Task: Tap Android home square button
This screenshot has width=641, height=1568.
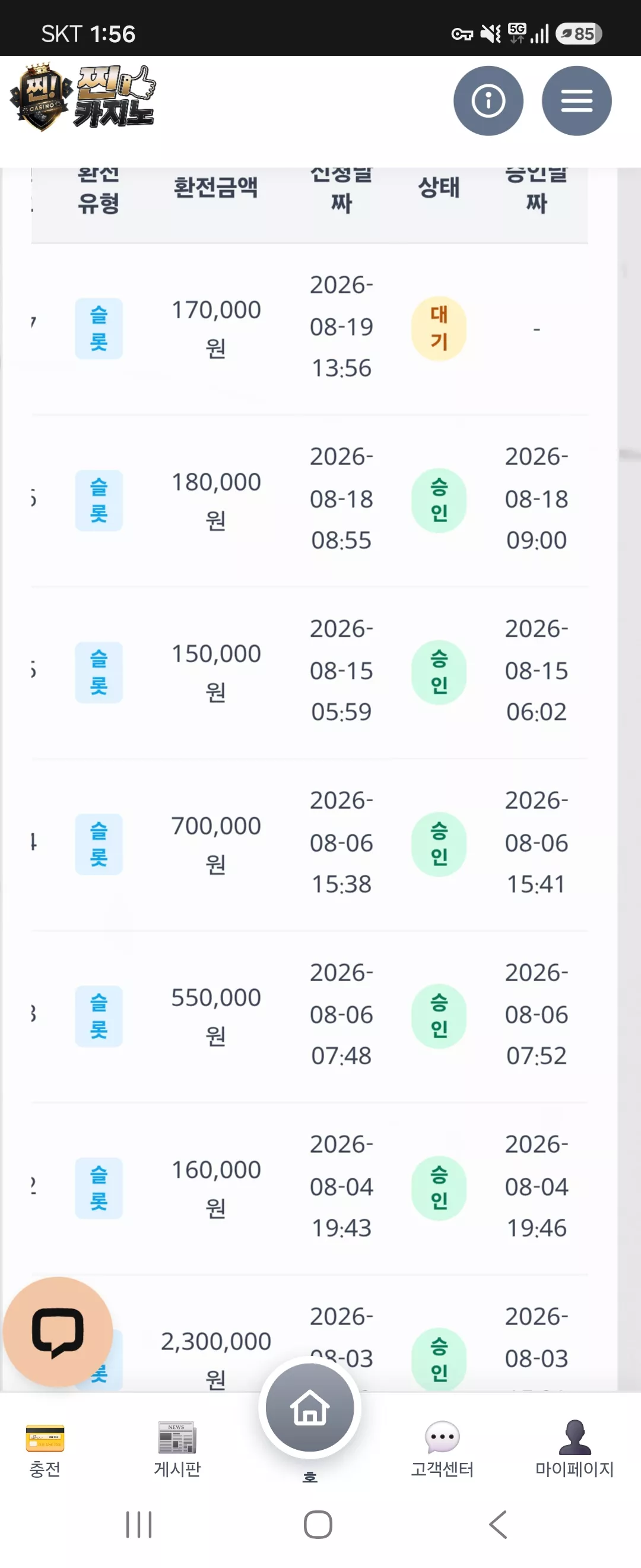Action: click(318, 1524)
